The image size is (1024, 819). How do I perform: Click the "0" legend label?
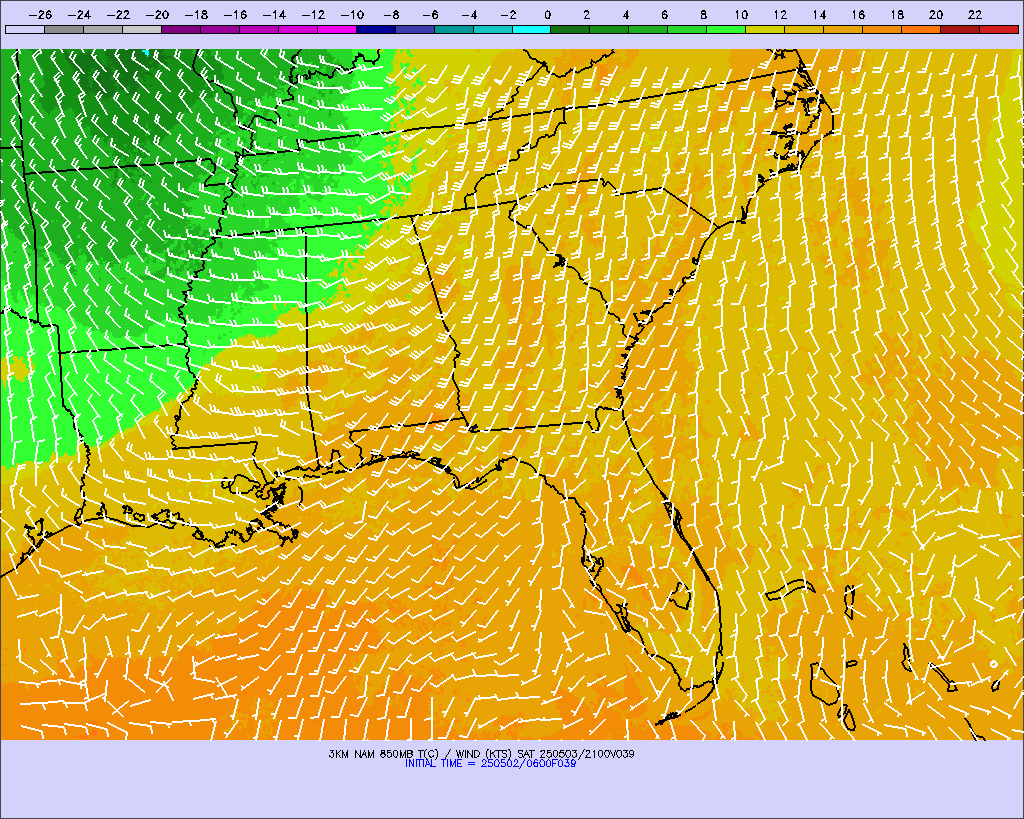(x=547, y=15)
